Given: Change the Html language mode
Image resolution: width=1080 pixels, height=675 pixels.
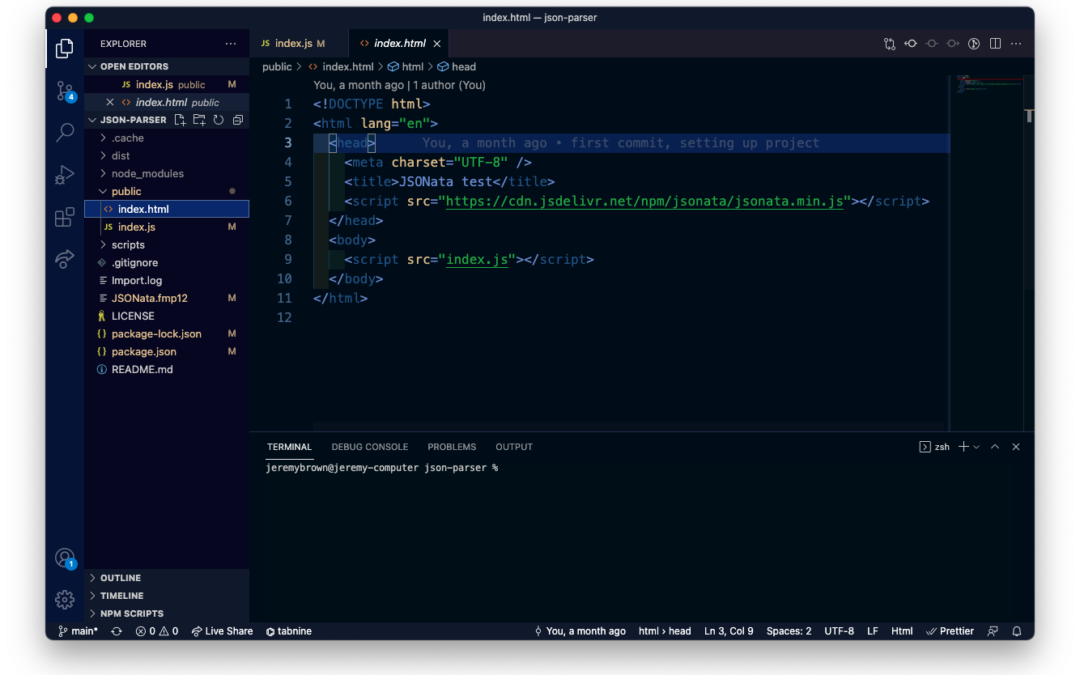Looking at the screenshot, I should point(902,632).
